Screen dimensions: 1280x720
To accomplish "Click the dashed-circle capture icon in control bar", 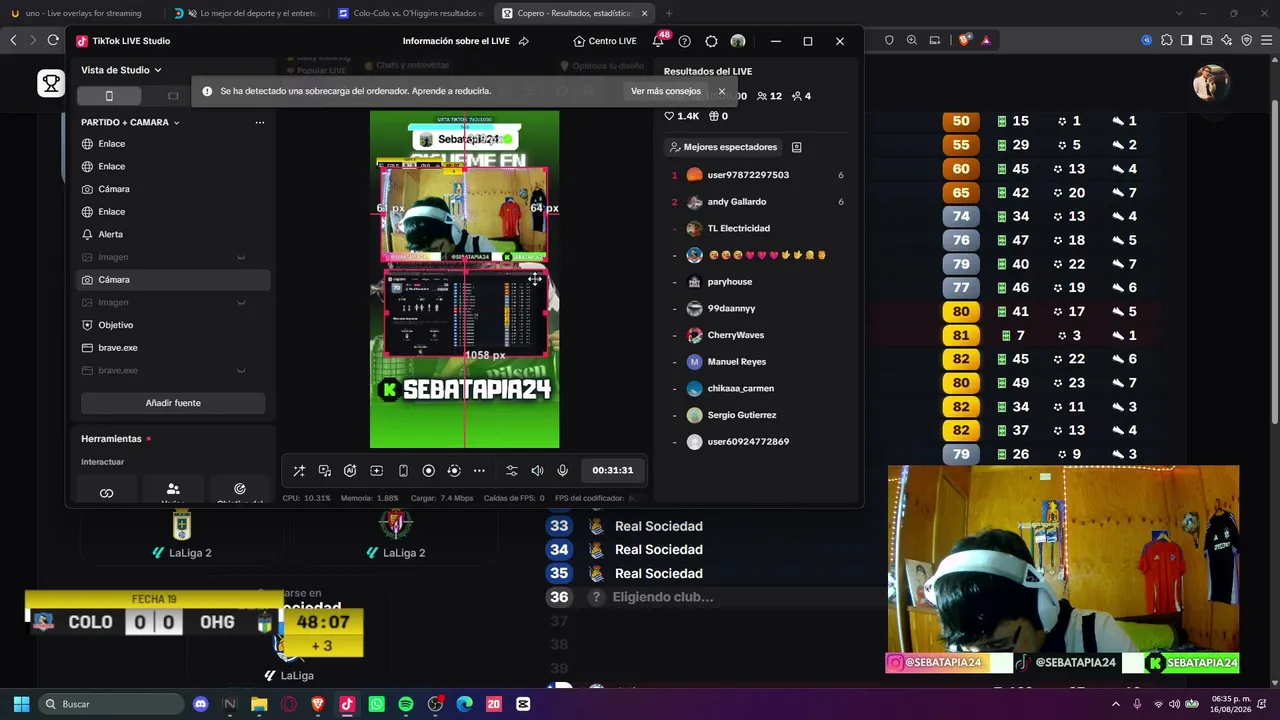I will 454,470.
